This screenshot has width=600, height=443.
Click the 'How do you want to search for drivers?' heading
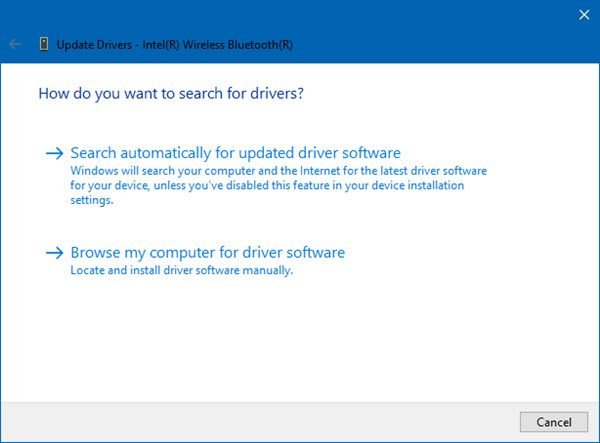coord(171,94)
